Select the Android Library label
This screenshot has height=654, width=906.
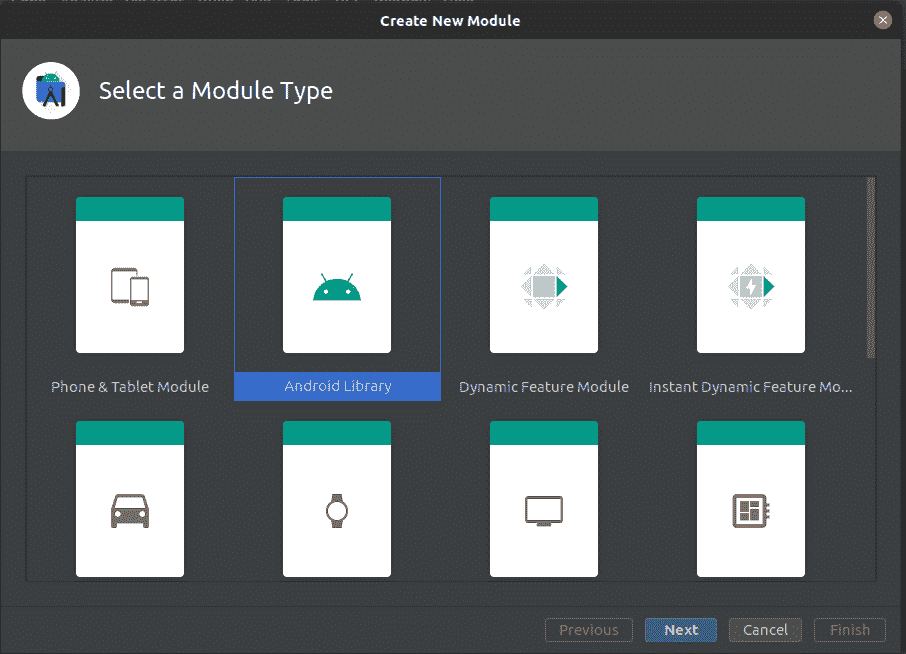tap(338, 386)
